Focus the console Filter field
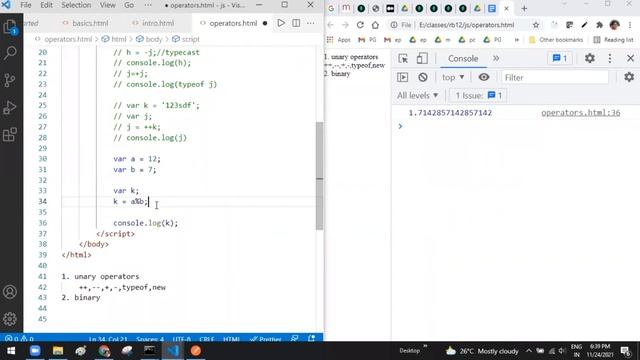Screen dimensions: 640x360 click(555, 77)
